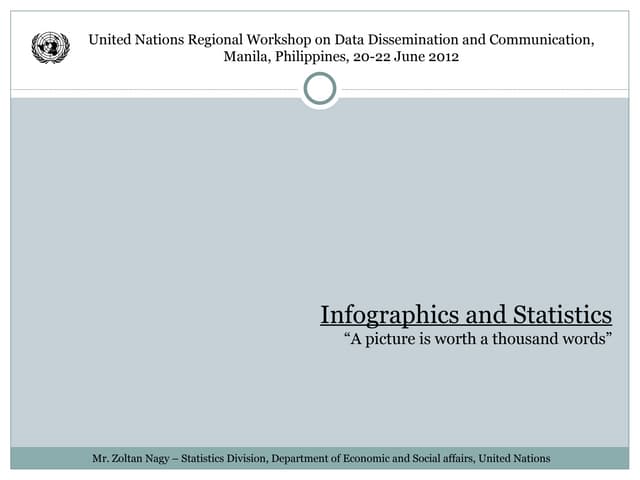Click the empty gray slide body area
This screenshot has width=640, height=480.
(x=200, y=250)
